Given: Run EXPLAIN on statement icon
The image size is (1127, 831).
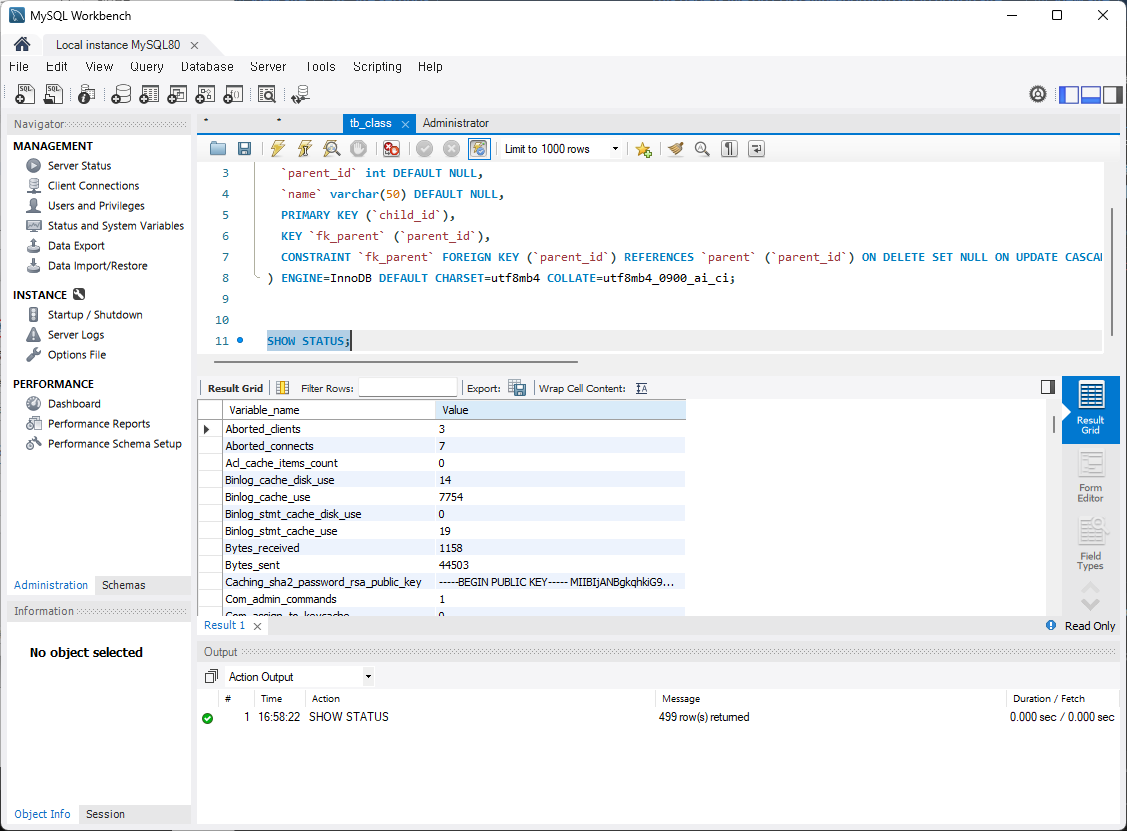Looking at the screenshot, I should (x=331, y=149).
